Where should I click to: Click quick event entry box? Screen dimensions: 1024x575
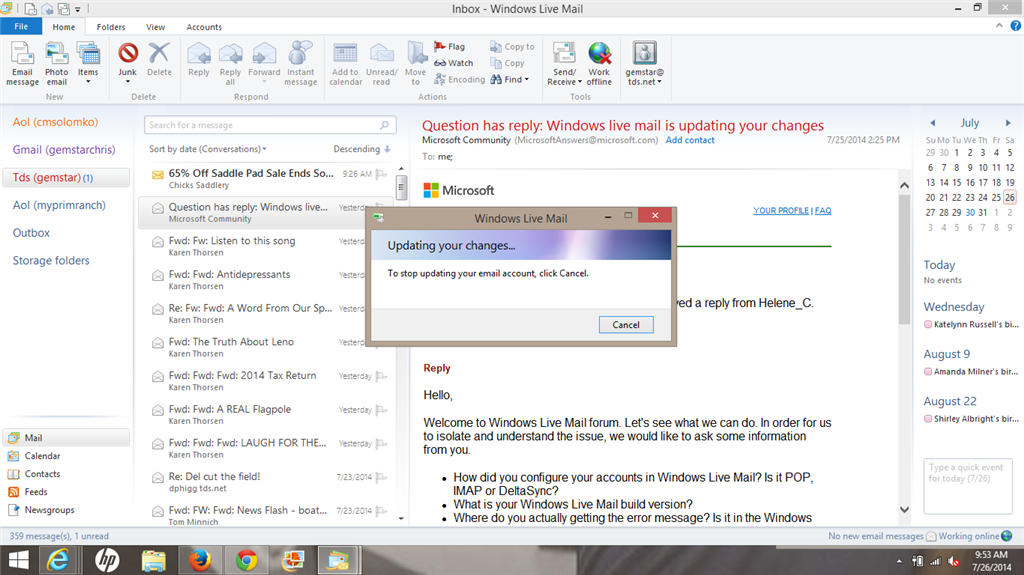tap(967, 485)
